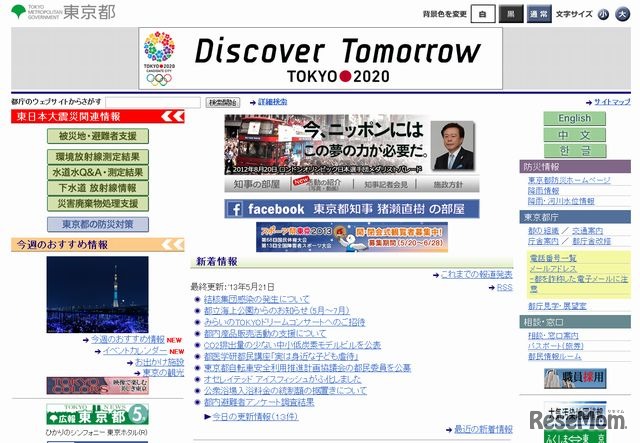The image size is (640, 443).
Task: Open the TOKYO COLORS banner
Action: (x=98, y=386)
